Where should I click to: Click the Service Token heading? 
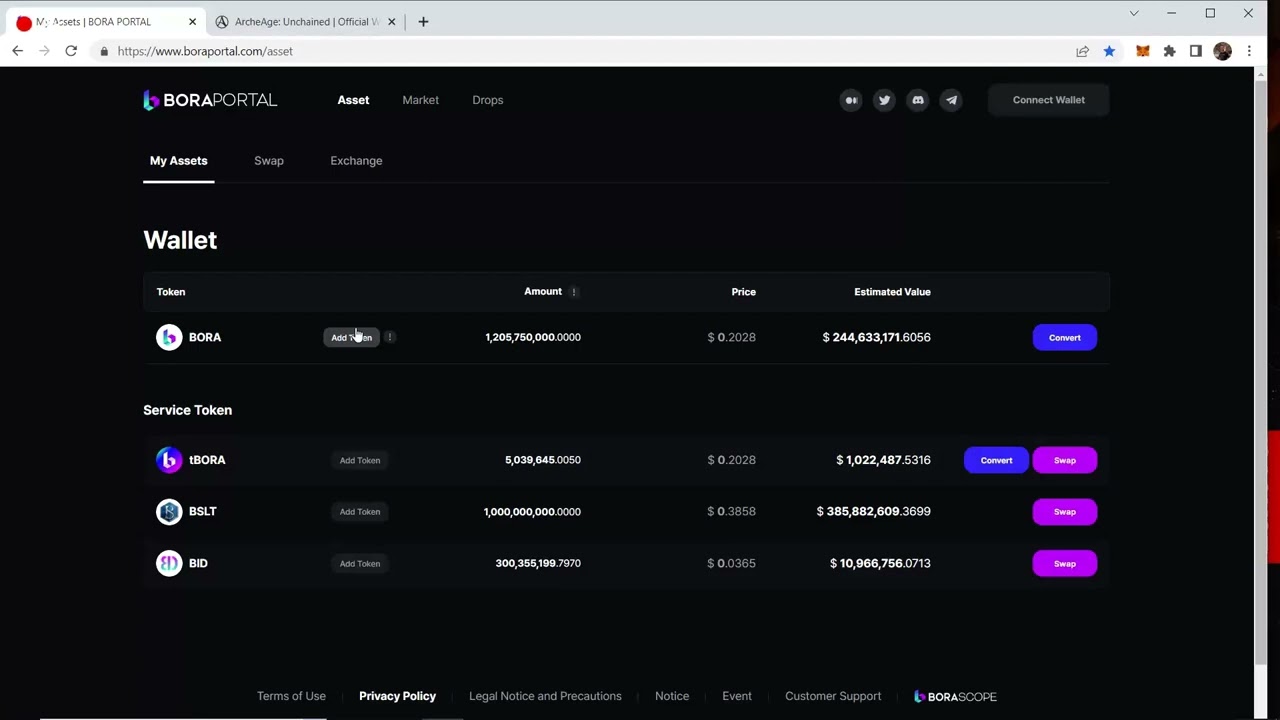click(187, 410)
